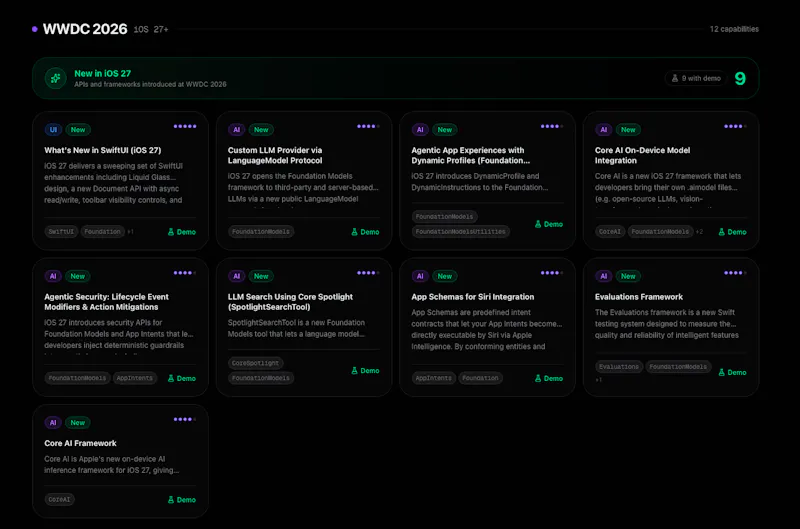
Task: Click +1 more tags on What's New in SwiftUI card
Action: 131,232
